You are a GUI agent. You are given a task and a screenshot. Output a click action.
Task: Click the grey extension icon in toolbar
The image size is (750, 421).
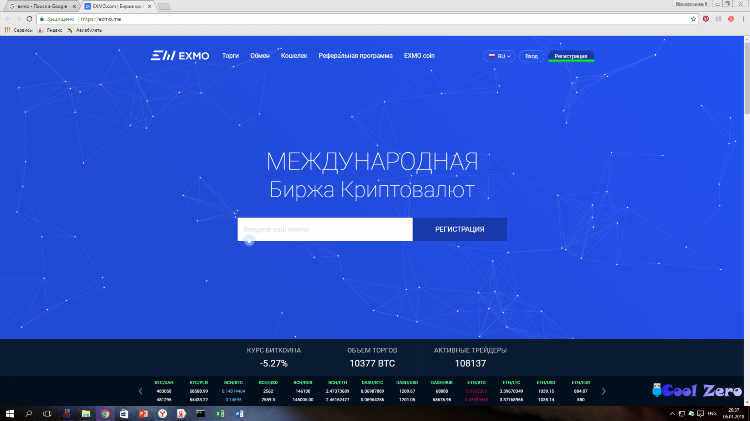click(x=718, y=19)
